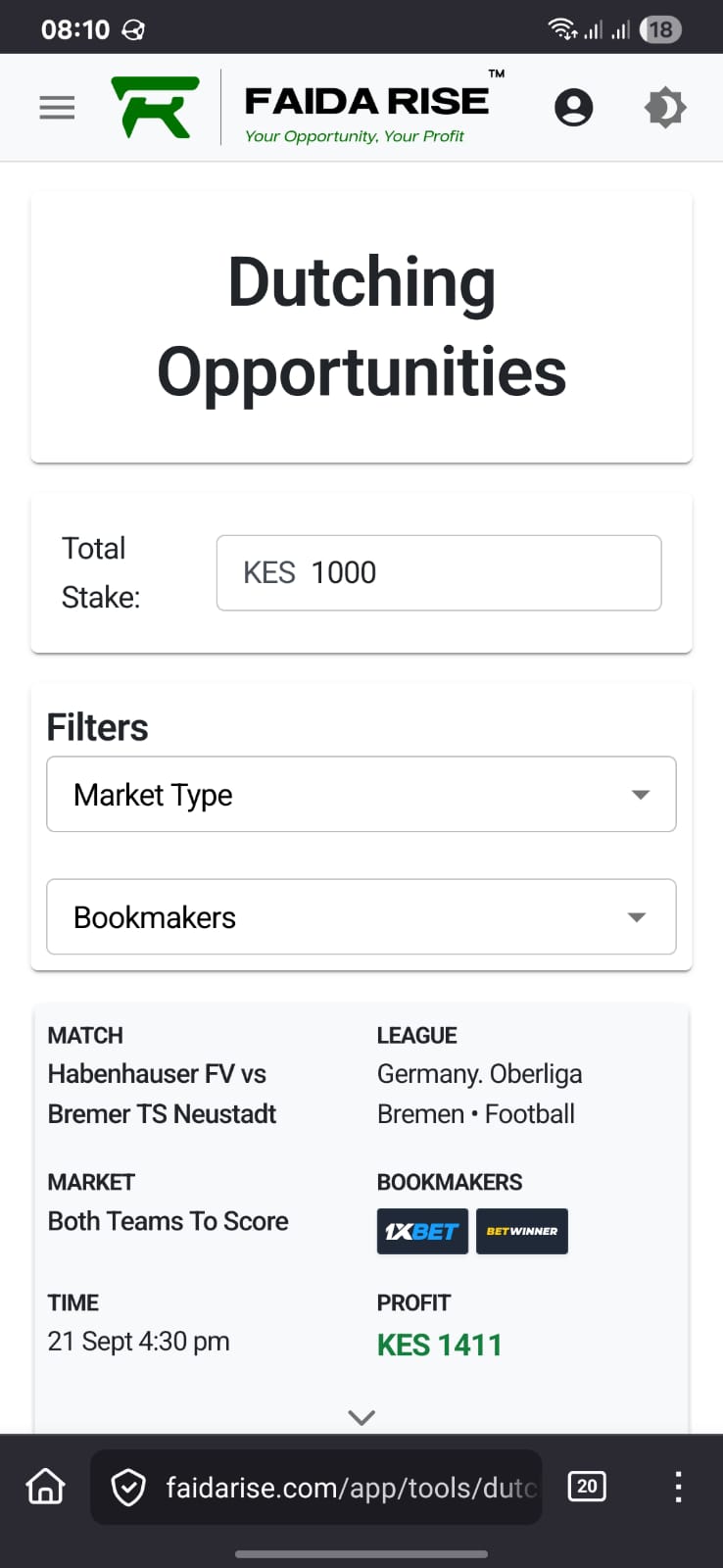The image size is (723, 1568).
Task: Open the user account profile icon
Action: point(573,107)
